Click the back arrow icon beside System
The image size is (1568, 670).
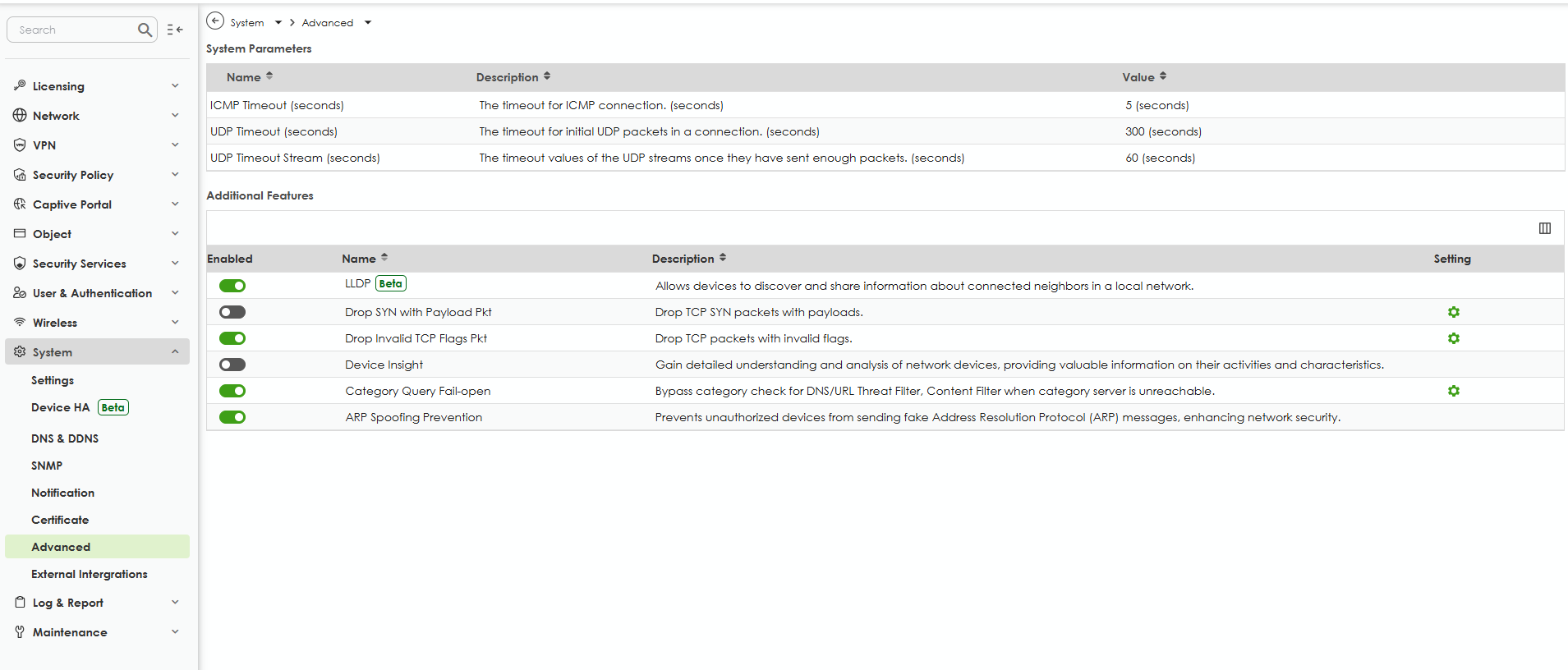click(x=215, y=21)
